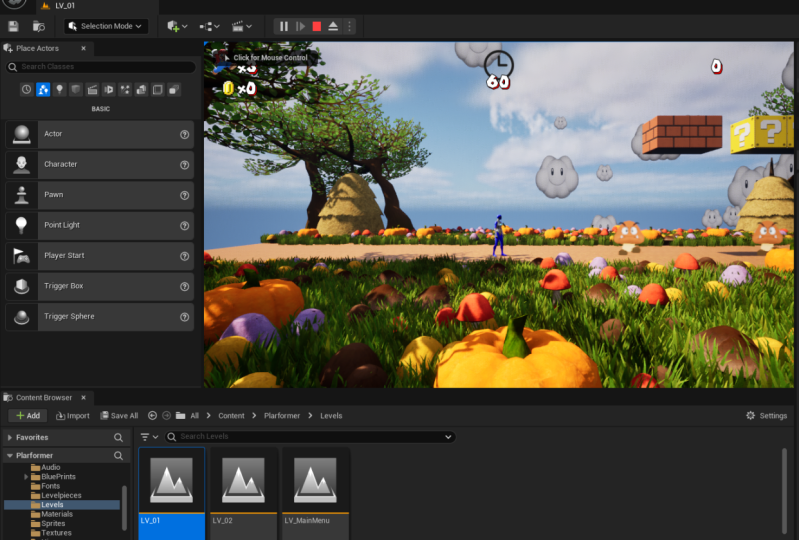Open the play options three-dot menu
The width and height of the screenshot is (799, 540).
(x=350, y=26)
